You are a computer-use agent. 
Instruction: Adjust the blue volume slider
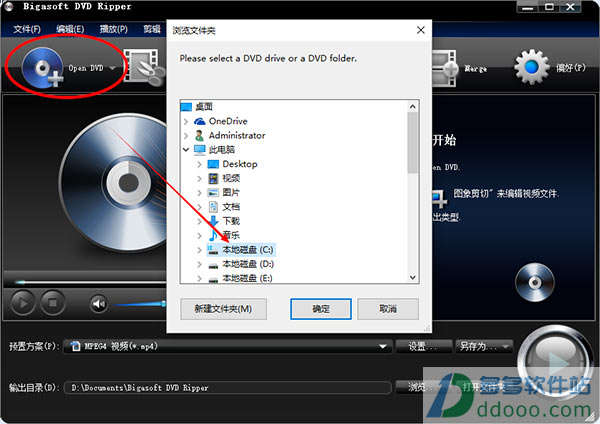pos(140,304)
